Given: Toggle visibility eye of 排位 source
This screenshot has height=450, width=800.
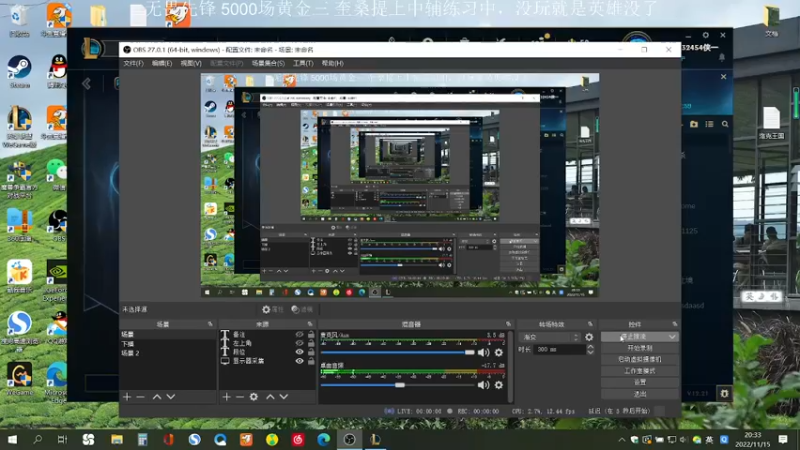Looking at the screenshot, I should pos(299,352).
